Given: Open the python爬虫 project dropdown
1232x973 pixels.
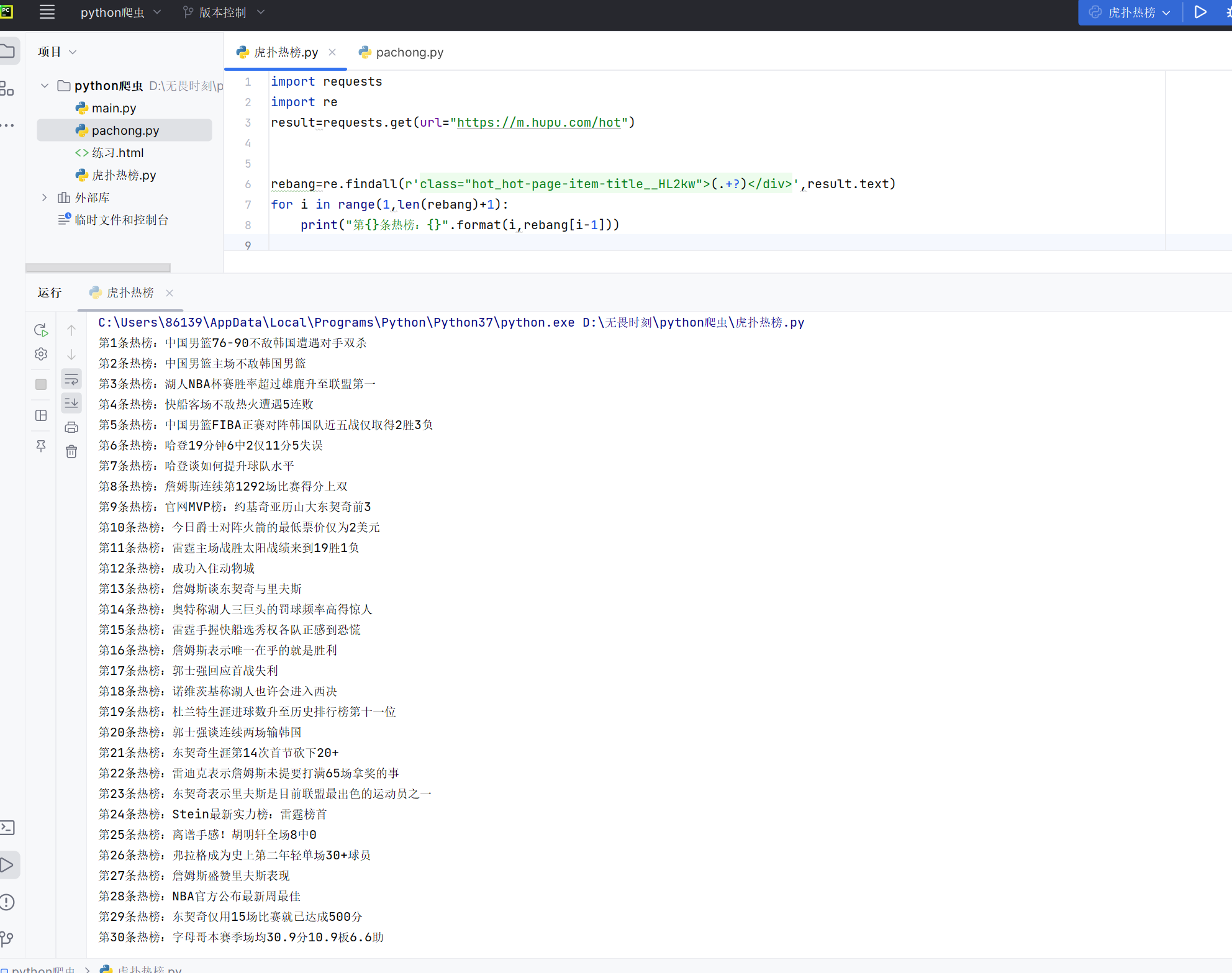Looking at the screenshot, I should (x=120, y=12).
